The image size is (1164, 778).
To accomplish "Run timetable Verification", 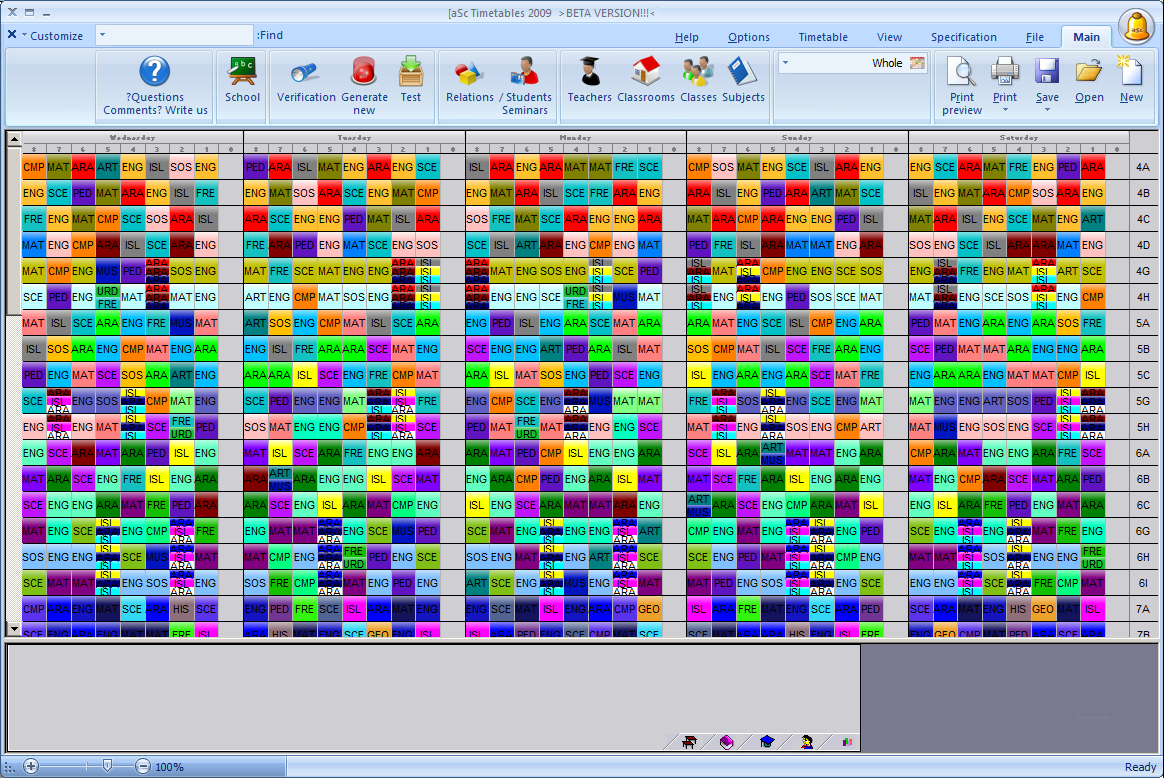I will click(x=306, y=80).
